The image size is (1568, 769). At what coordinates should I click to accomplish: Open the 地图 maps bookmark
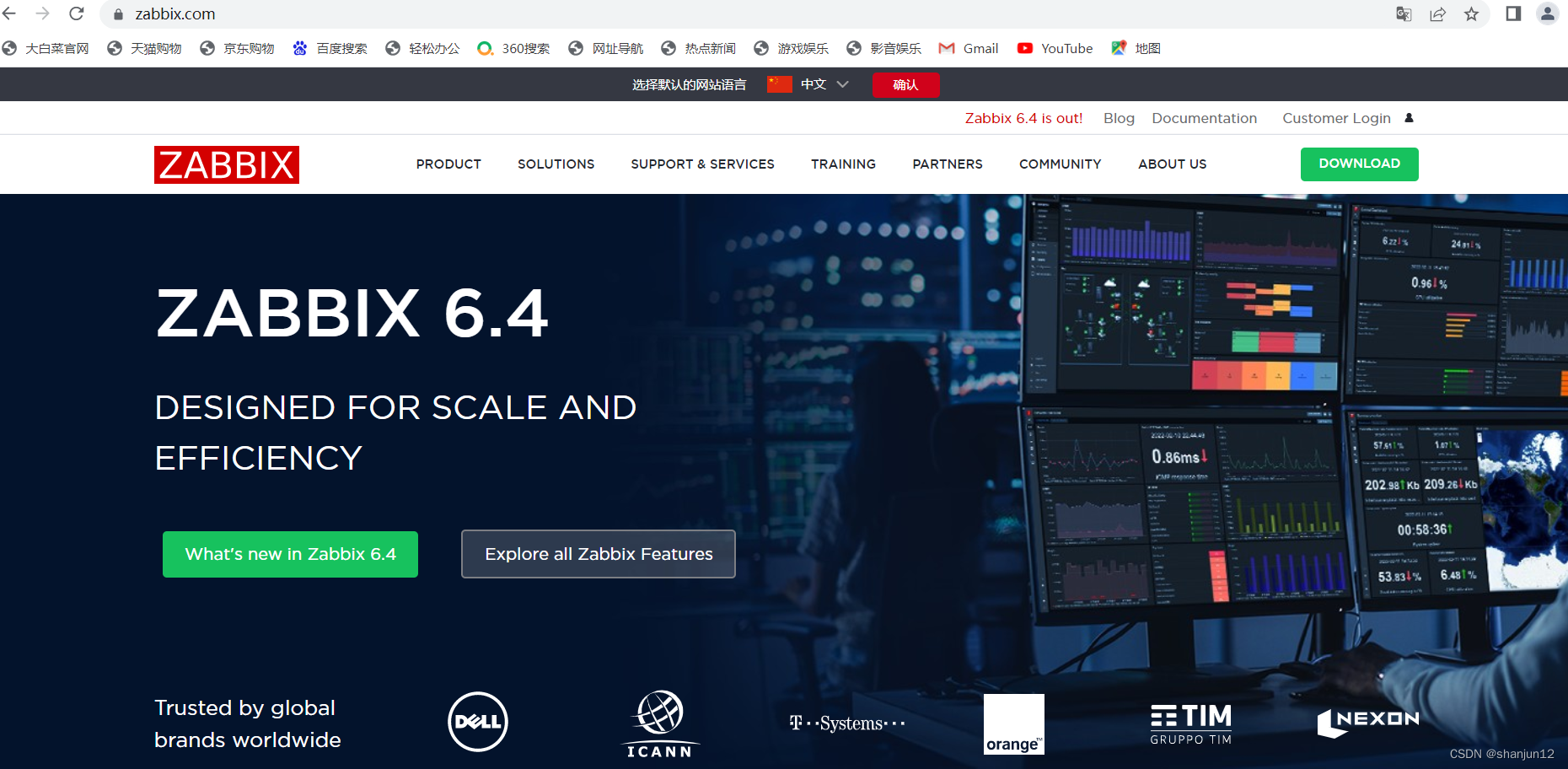(x=1136, y=49)
